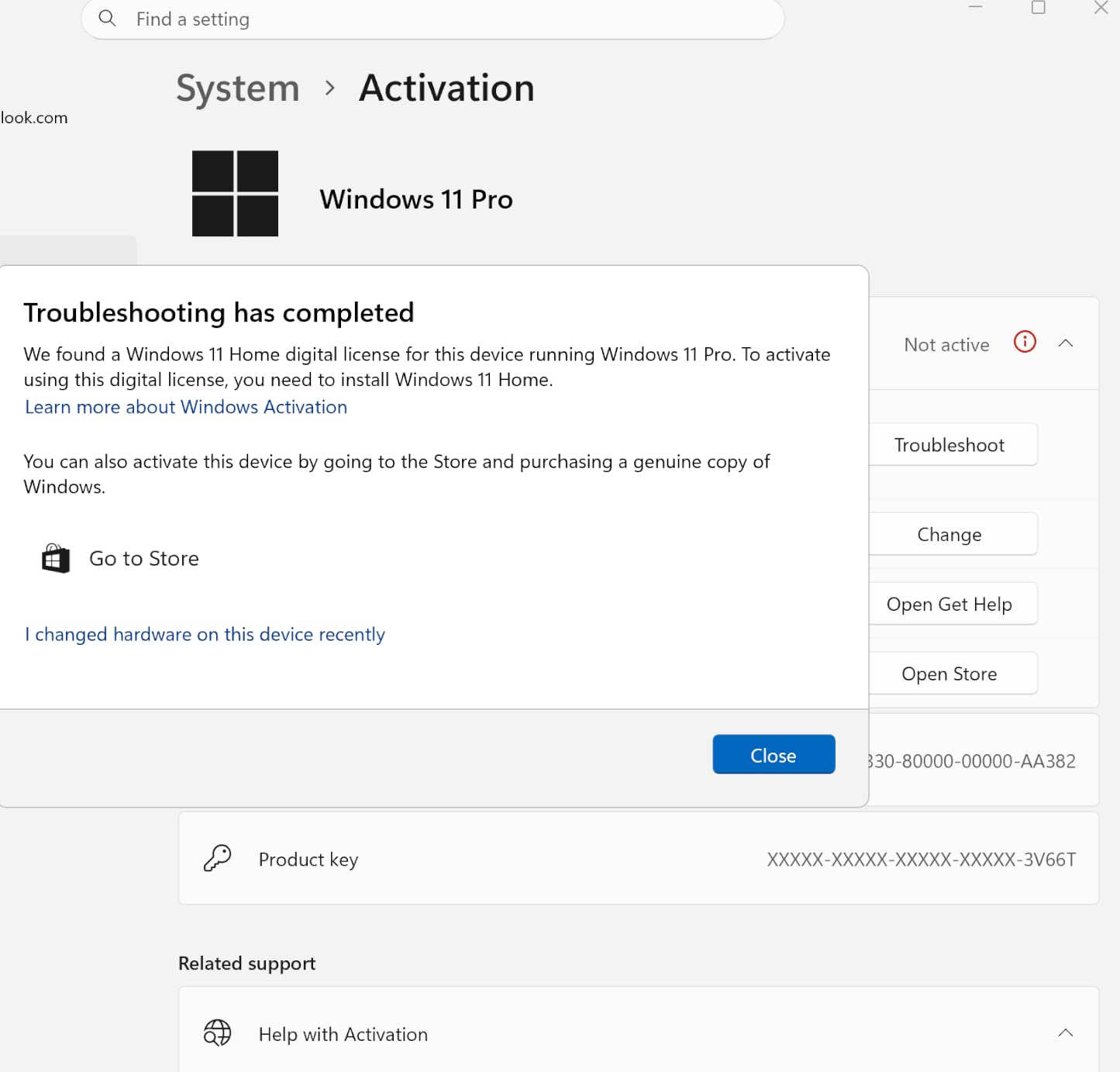
Task: Navigate back to System breadcrumb
Action: click(x=237, y=88)
